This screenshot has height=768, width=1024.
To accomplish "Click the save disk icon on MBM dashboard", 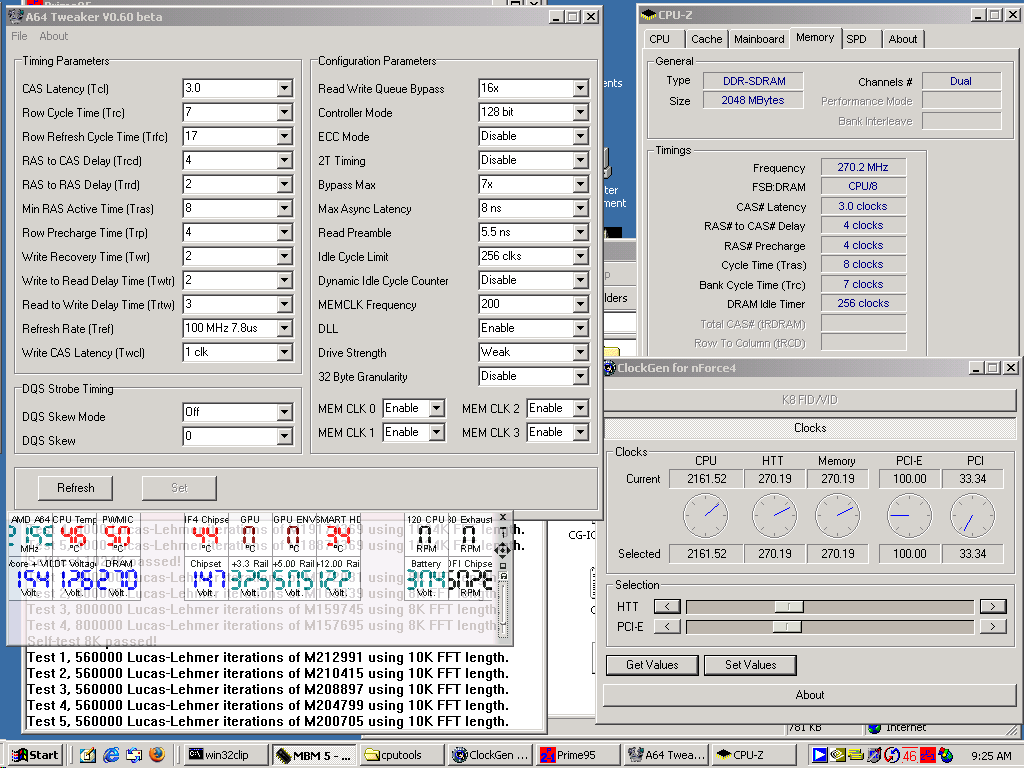I will point(503,575).
